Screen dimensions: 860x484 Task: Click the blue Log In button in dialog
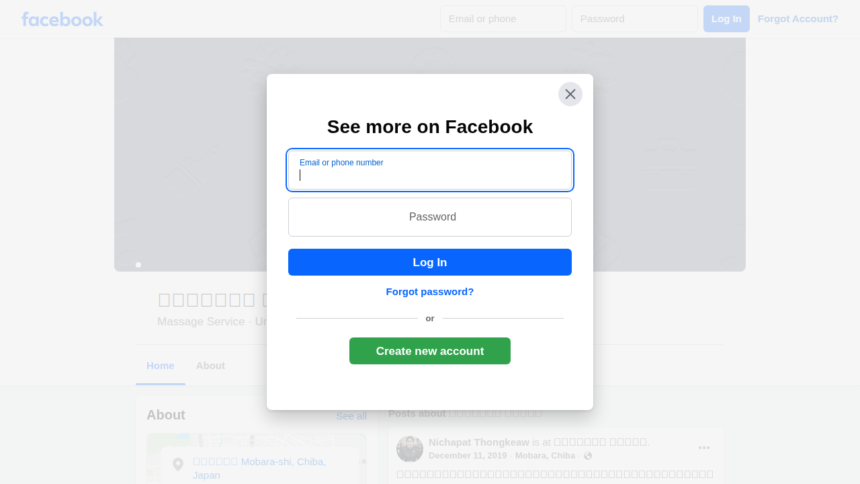(x=429, y=262)
